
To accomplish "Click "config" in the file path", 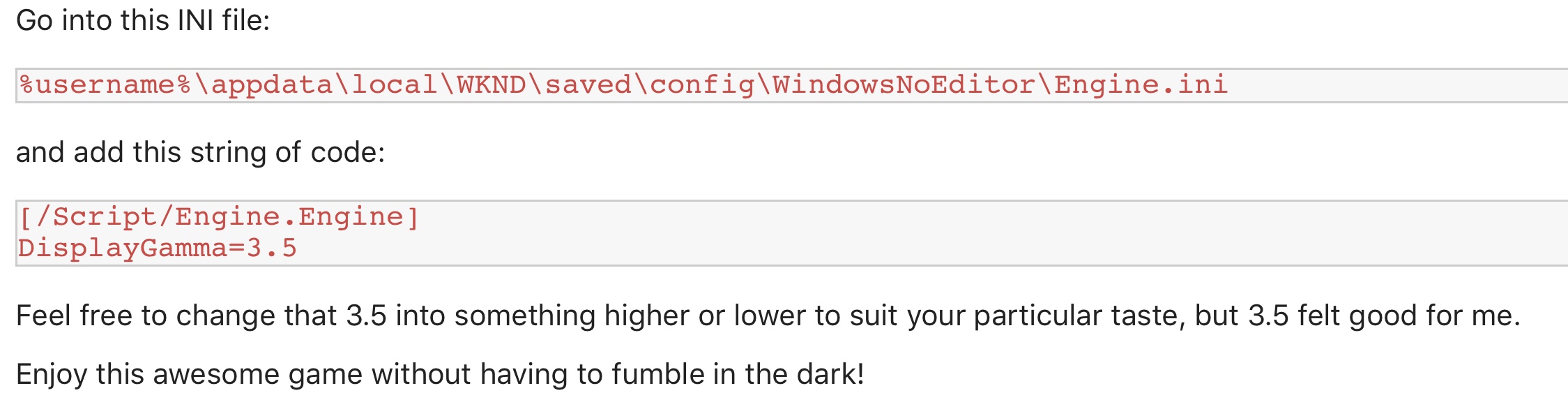I will [x=702, y=85].
